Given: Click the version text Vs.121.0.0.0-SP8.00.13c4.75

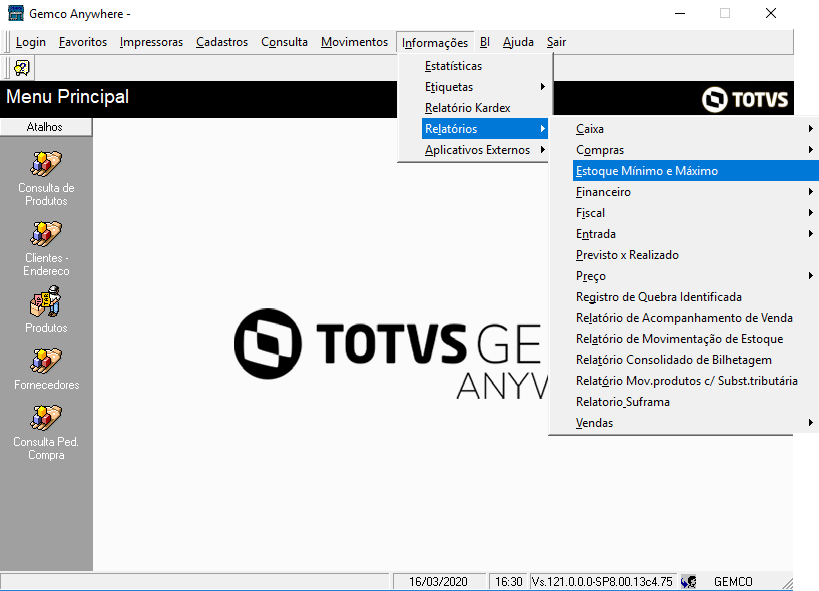Looking at the screenshot, I should pyautogui.click(x=602, y=582).
